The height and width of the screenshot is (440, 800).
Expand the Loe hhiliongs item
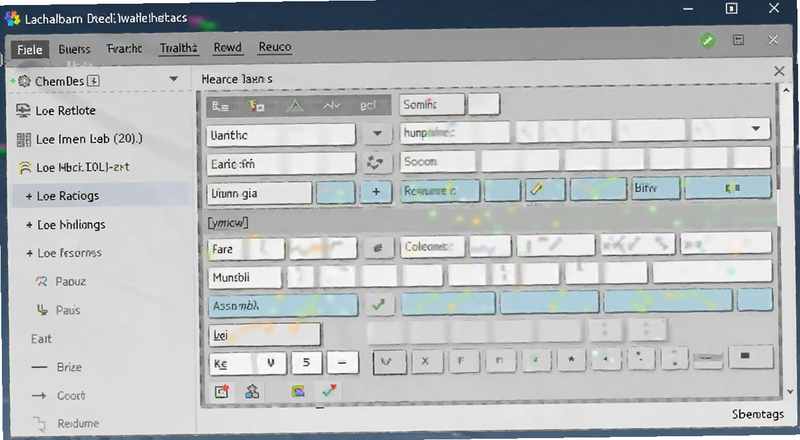[x=29, y=225]
